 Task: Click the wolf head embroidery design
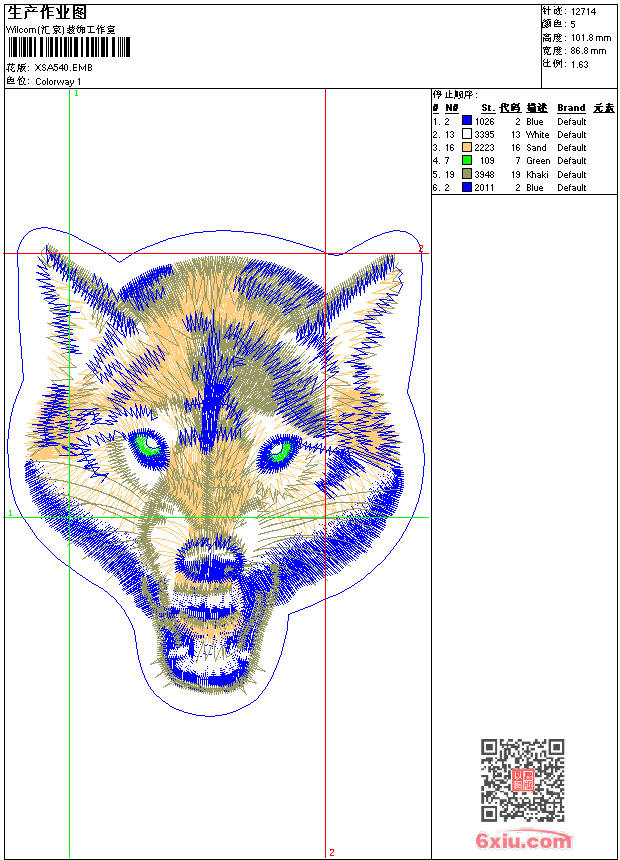pyautogui.click(x=215, y=472)
